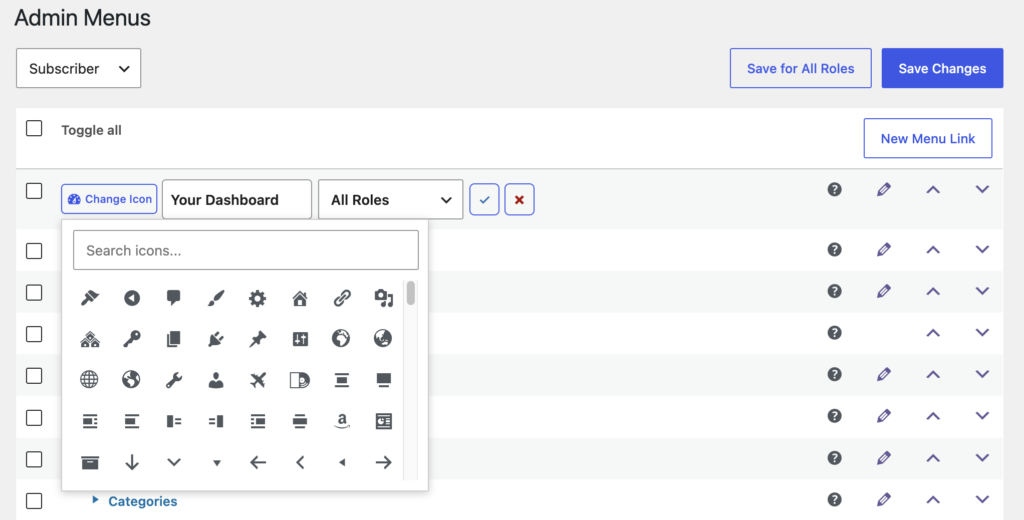Pick the archive box icon
Viewport: 1024px width, 520px height.
[x=89, y=462]
